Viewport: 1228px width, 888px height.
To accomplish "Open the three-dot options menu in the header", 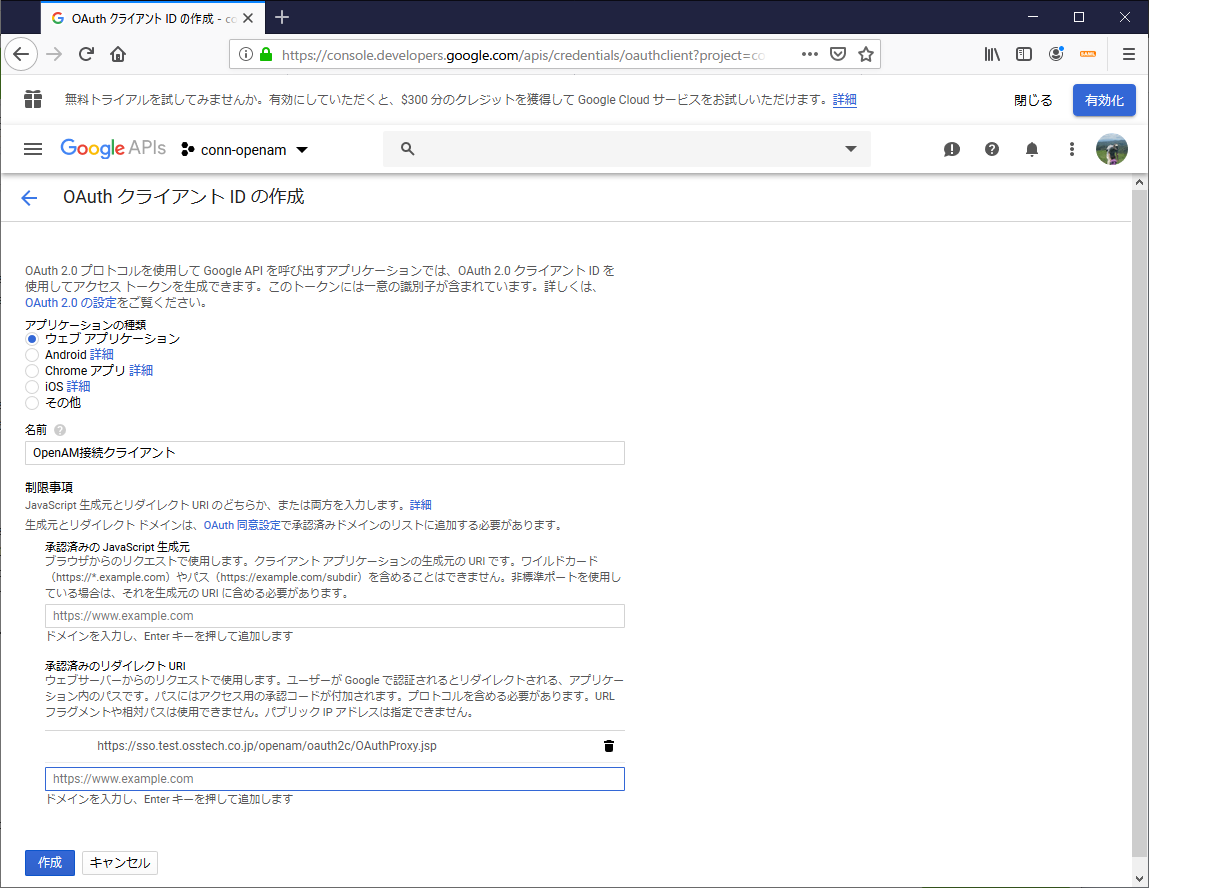I will pos(1071,148).
